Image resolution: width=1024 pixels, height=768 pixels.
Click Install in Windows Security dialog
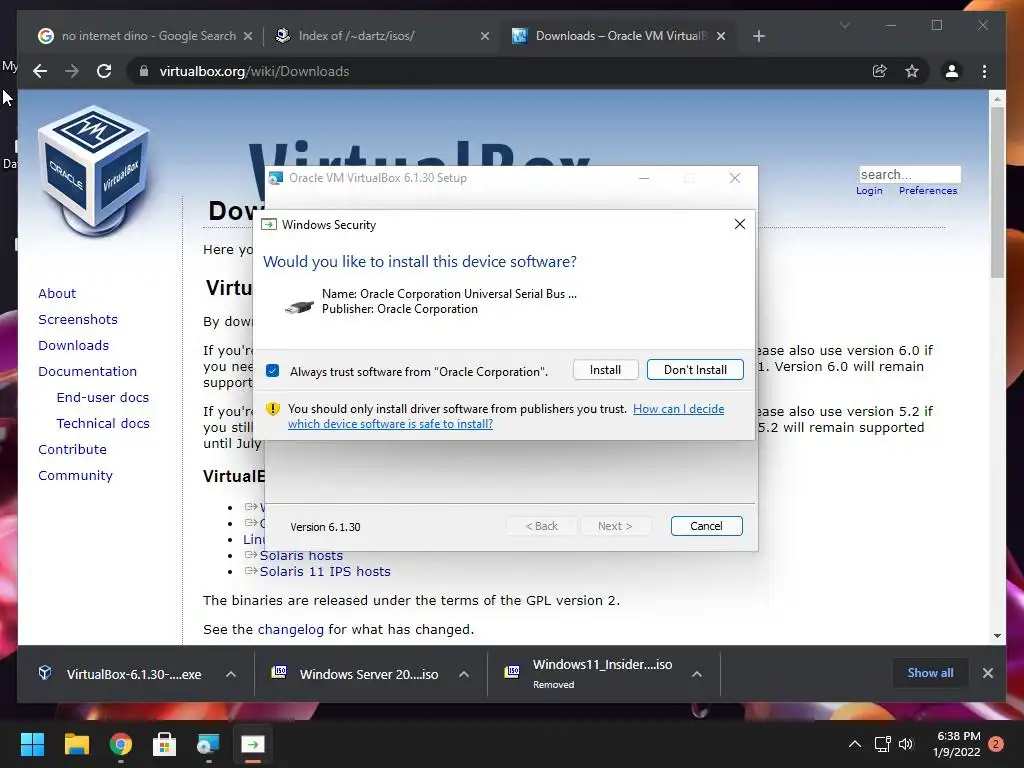coord(605,370)
